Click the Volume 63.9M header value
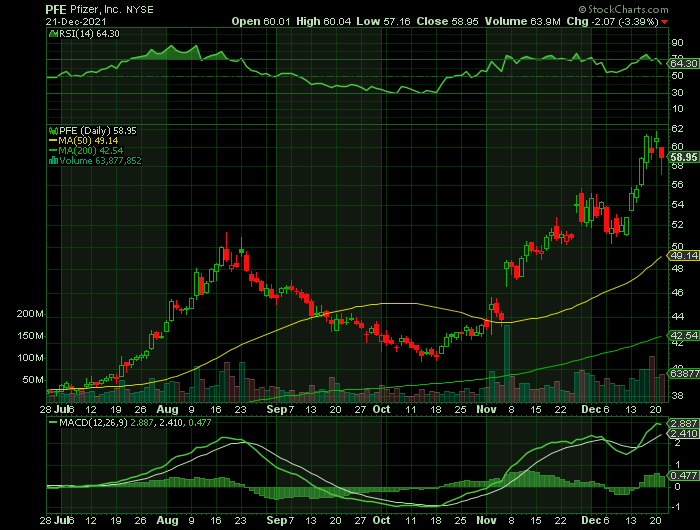This screenshot has width=700, height=530. [x=523, y=21]
